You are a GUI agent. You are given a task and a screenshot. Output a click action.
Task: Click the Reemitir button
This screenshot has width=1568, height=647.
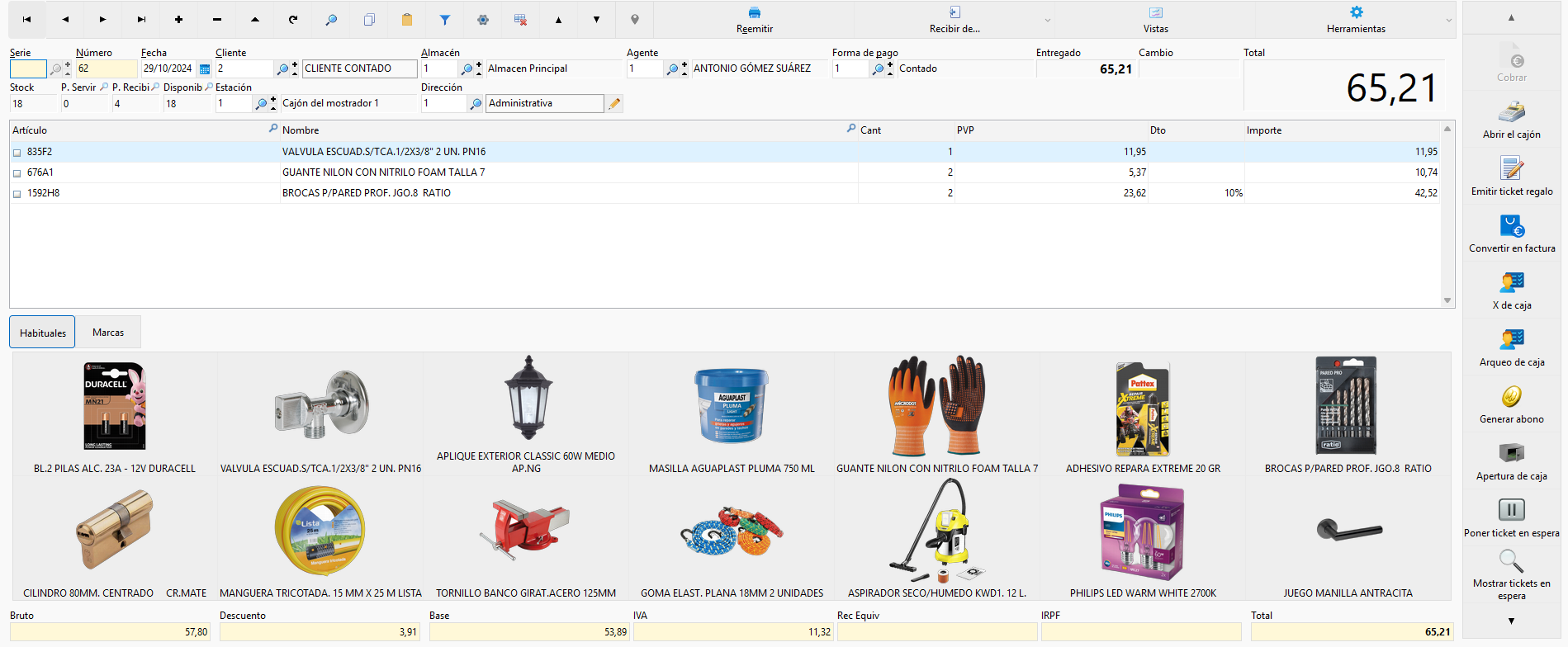755,20
